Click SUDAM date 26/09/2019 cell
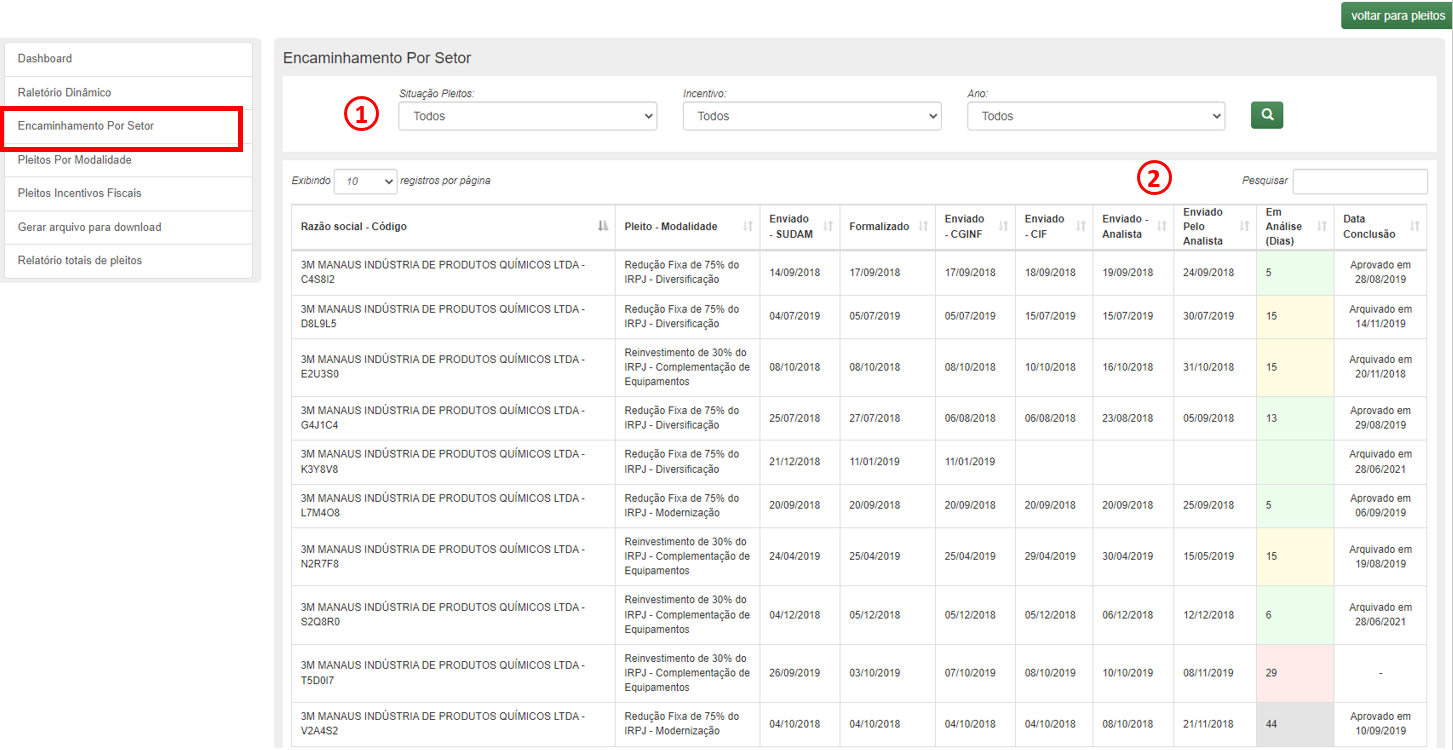Viewport: 1453px width, 750px height. tap(800, 674)
